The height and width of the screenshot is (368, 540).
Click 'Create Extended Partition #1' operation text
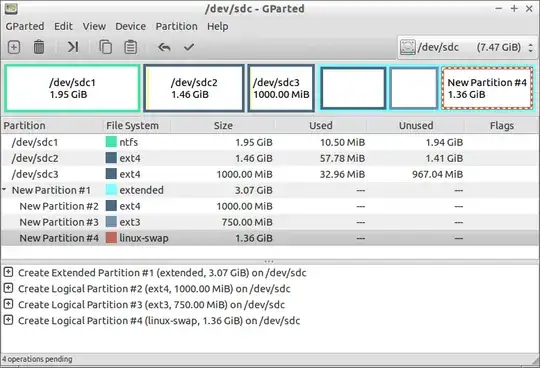click(162, 273)
